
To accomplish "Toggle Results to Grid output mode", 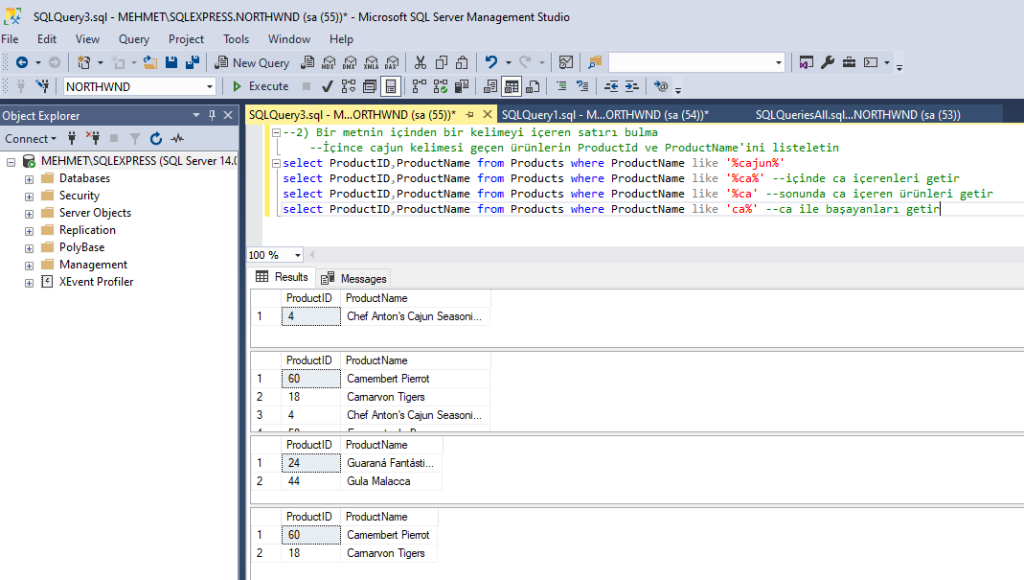I will coord(511,87).
